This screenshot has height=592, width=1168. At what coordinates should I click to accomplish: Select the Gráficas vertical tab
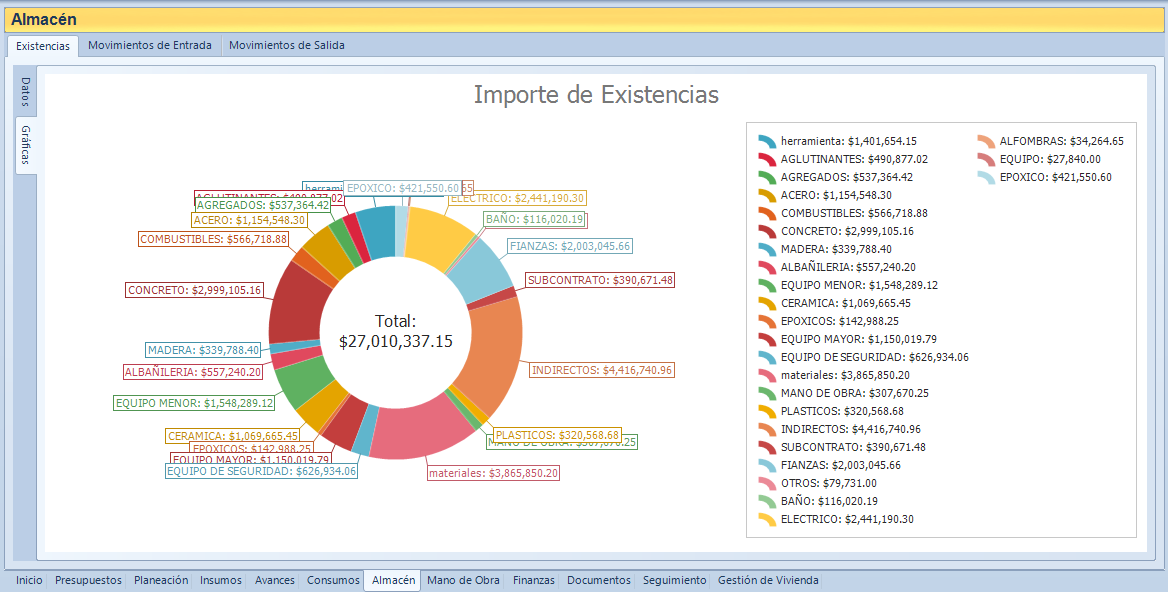pos(25,145)
